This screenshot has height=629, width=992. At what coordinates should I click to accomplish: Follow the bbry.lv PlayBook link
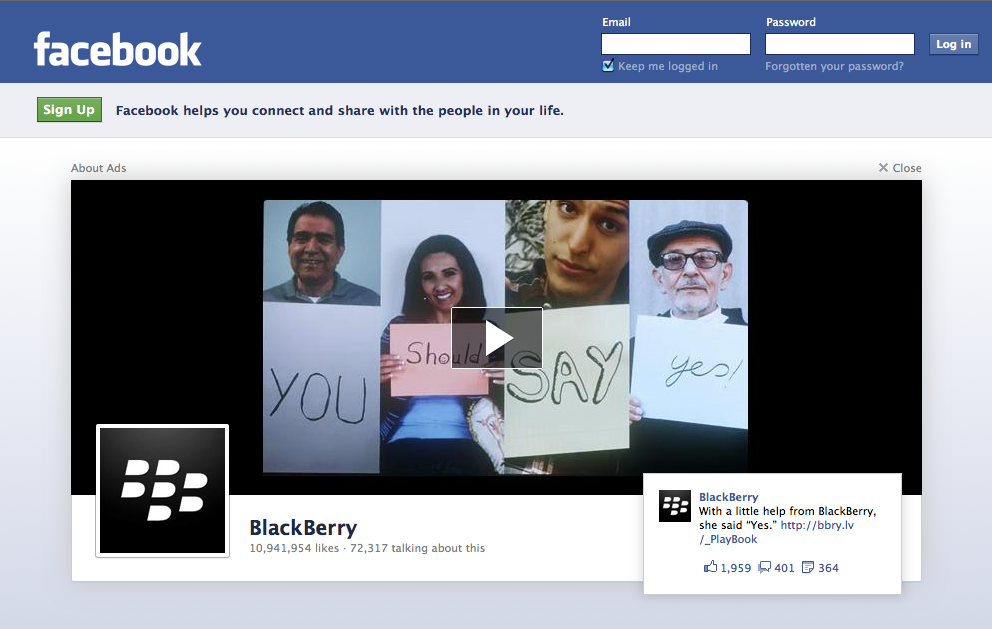pos(817,525)
